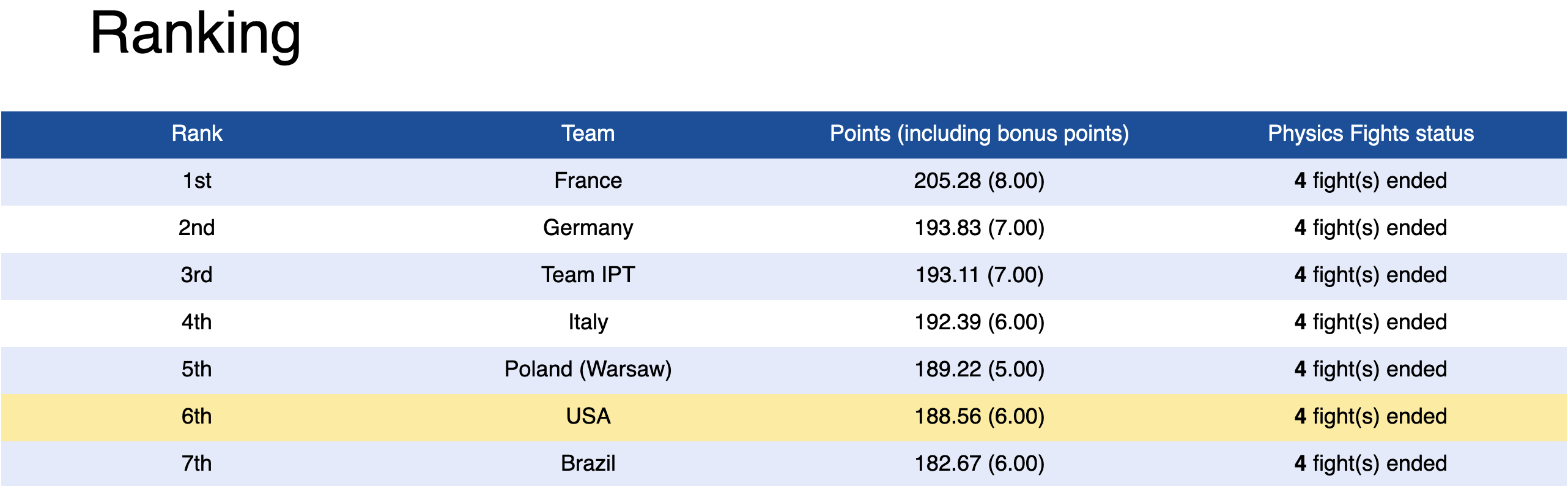Click the 182.67 (6.00) points cell

[979, 463]
